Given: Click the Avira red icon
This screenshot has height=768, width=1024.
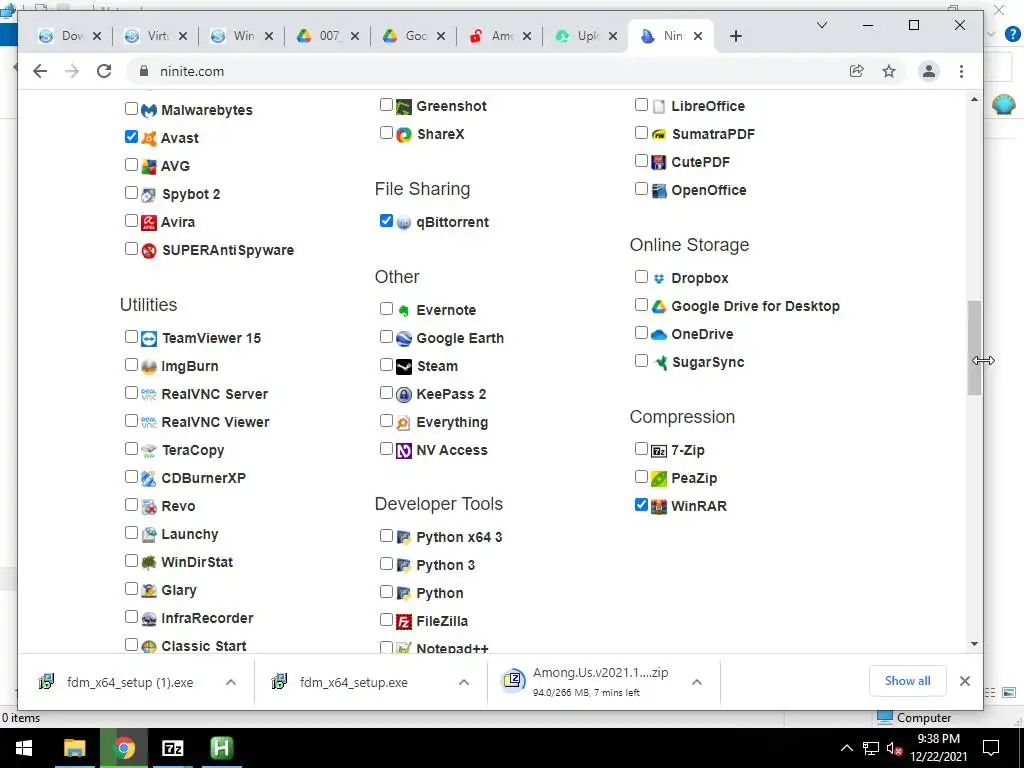Looking at the screenshot, I should point(149,223).
